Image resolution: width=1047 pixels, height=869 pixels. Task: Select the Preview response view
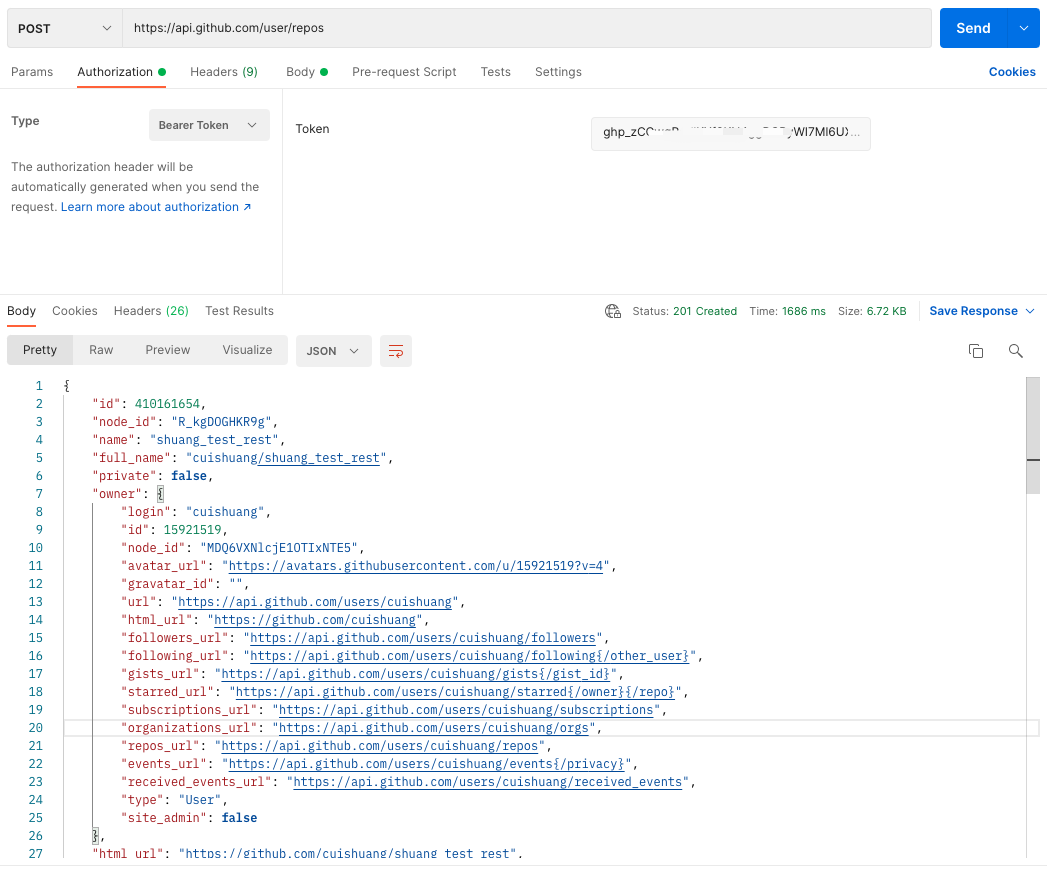(x=167, y=350)
